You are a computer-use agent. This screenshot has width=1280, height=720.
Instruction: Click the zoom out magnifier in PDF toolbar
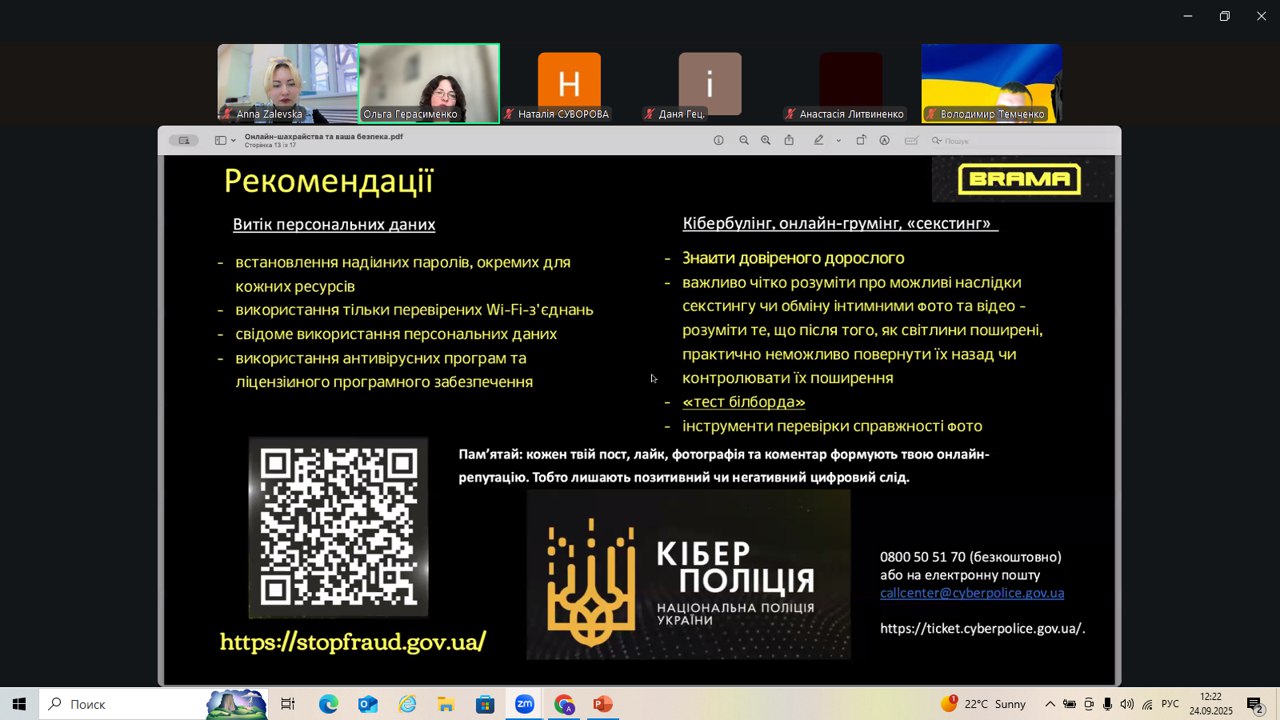(744, 141)
